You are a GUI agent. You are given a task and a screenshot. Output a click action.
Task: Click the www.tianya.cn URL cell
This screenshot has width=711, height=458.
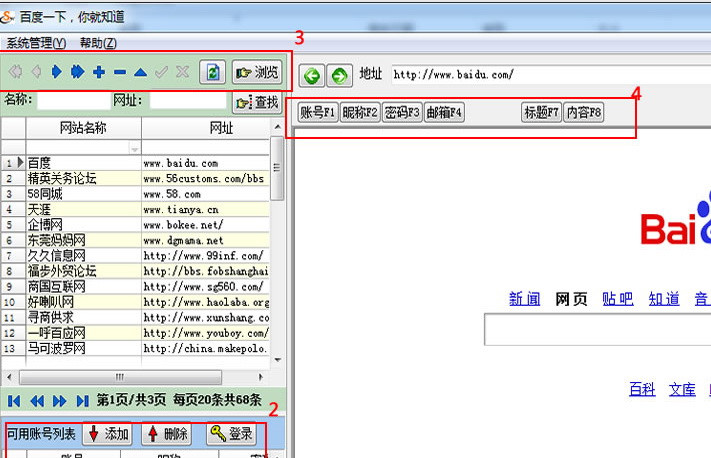click(205, 210)
